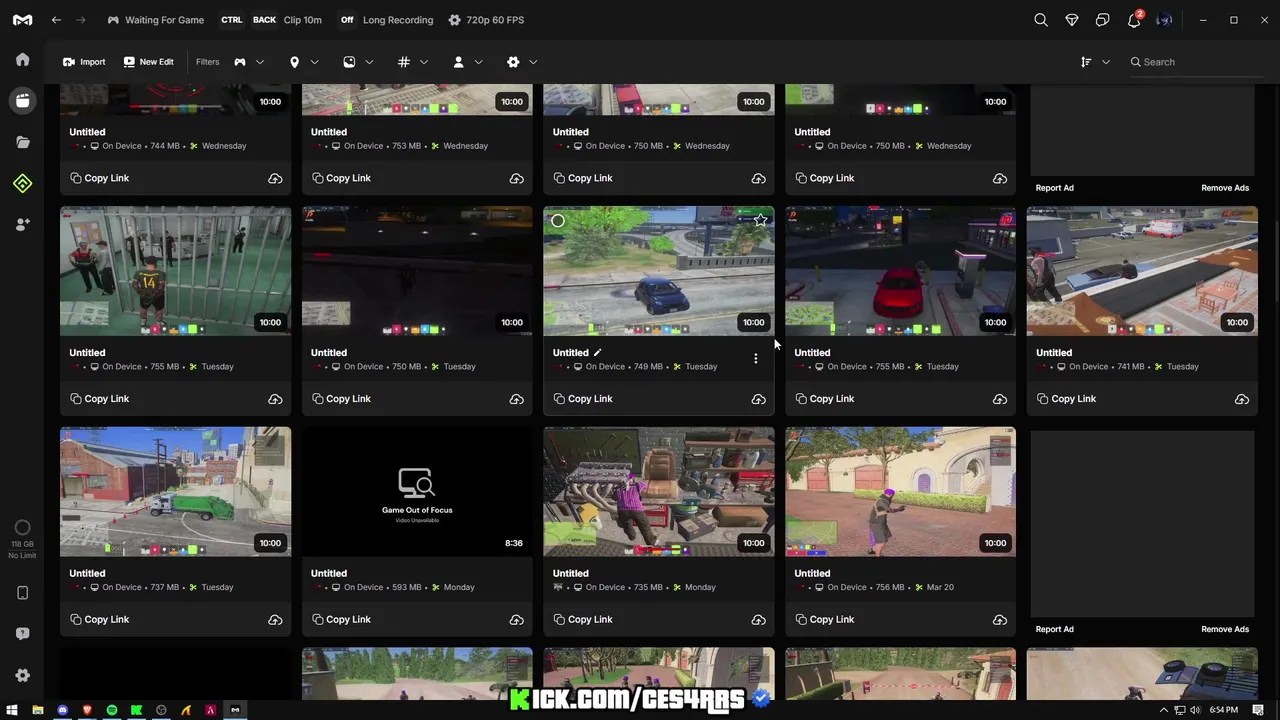Open the red car clip thumbnail
This screenshot has width=1280, height=720.
point(900,271)
